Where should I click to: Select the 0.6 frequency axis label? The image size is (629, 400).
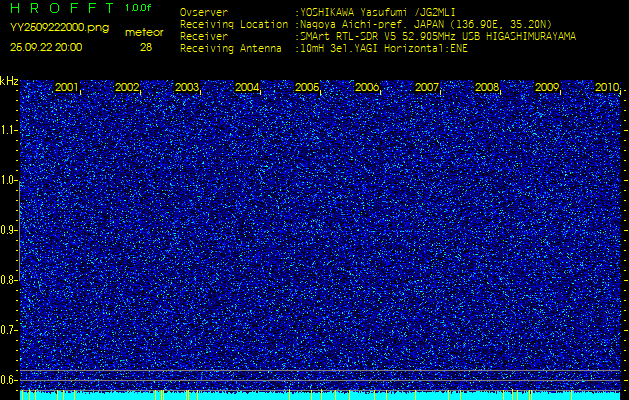point(8,380)
